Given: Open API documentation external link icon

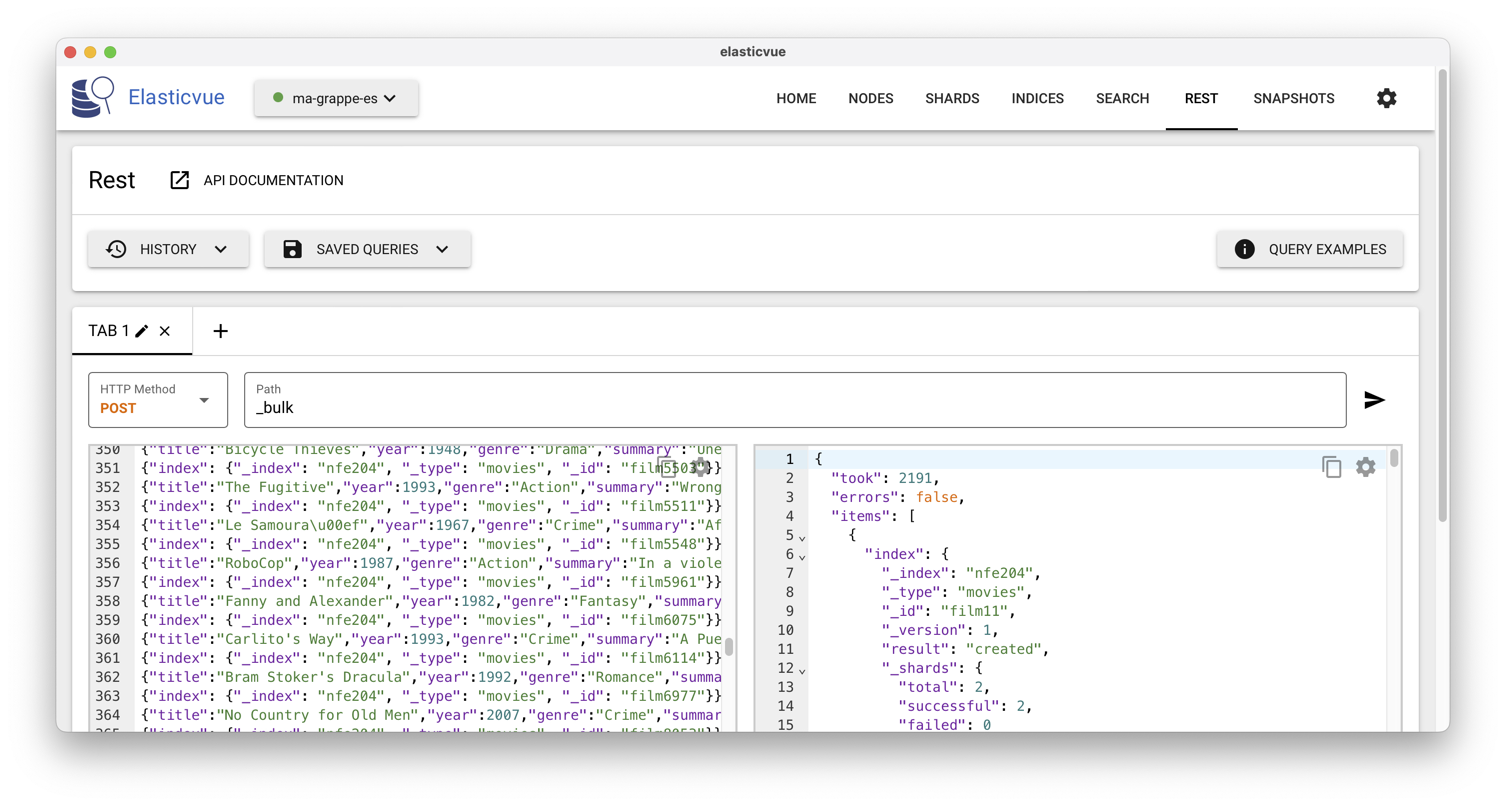Looking at the screenshot, I should pyautogui.click(x=180, y=180).
